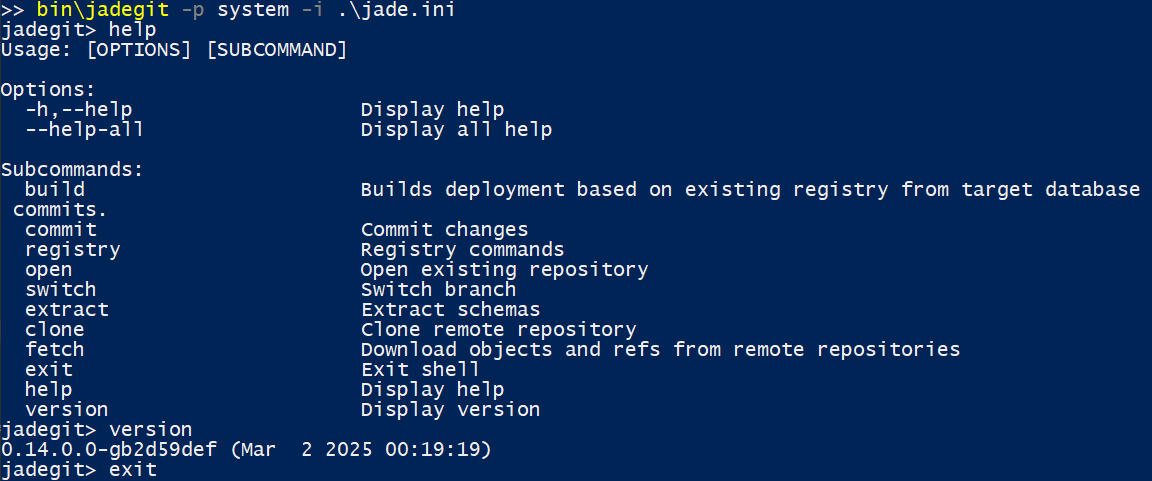Viewport: 1152px width, 481px height.
Task: Click the extract subcommand name
Action: click(x=67, y=310)
